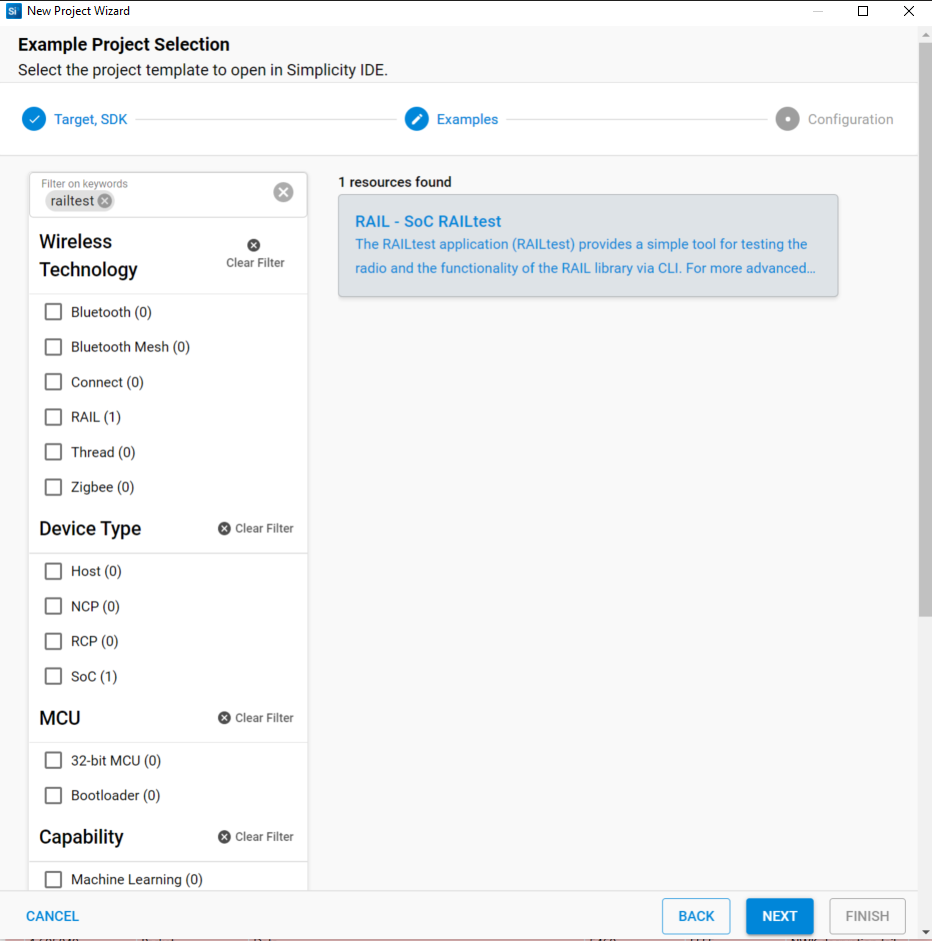Image resolution: width=932 pixels, height=941 pixels.
Task: Clear the Wireless Technology filter
Action: (x=254, y=254)
